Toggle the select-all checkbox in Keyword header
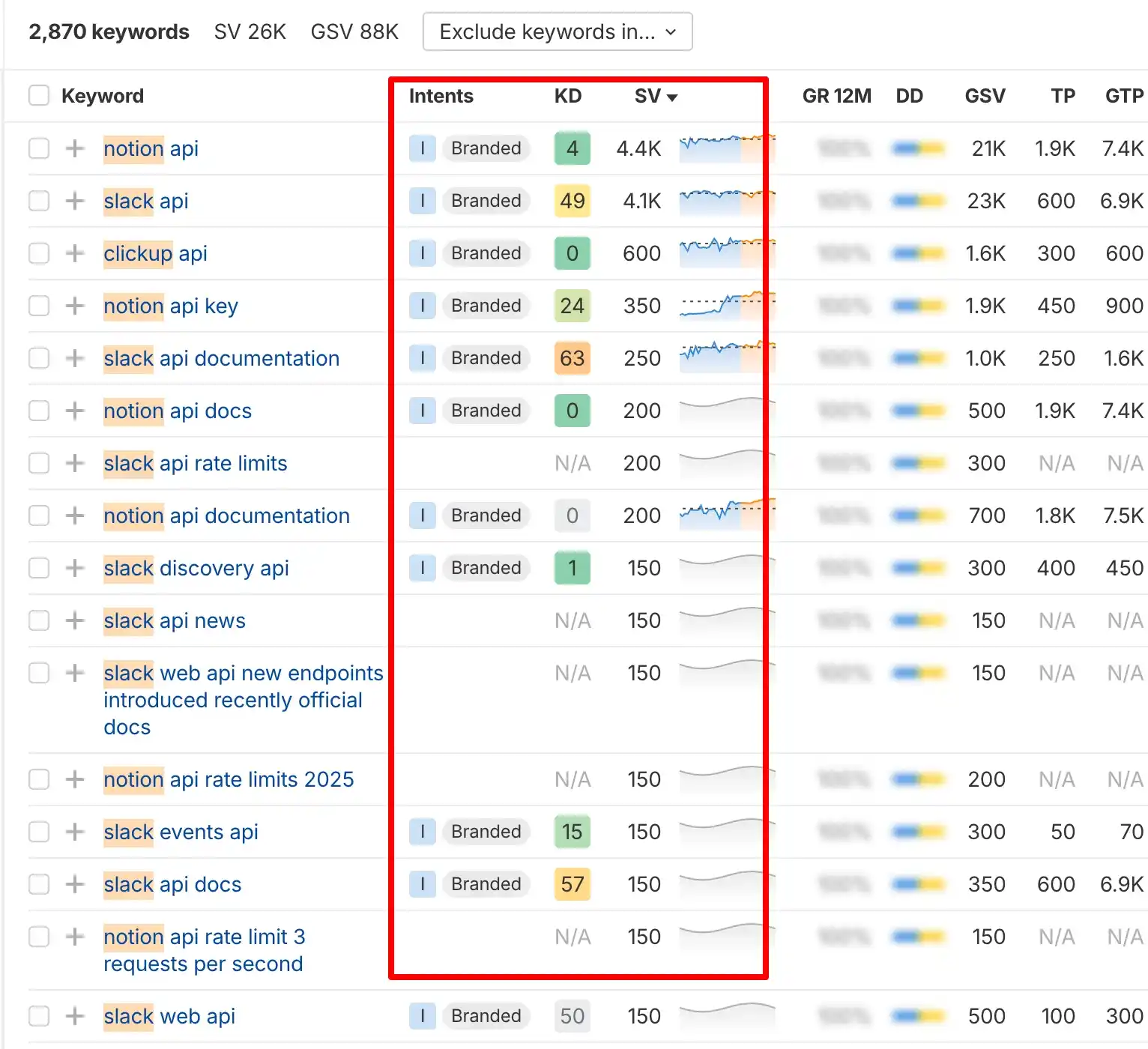Image resolution: width=1148 pixels, height=1049 pixels. [x=39, y=96]
